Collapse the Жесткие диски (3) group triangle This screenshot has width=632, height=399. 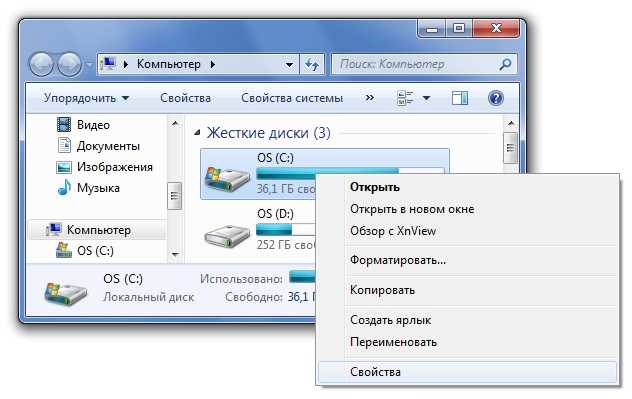[x=197, y=132]
